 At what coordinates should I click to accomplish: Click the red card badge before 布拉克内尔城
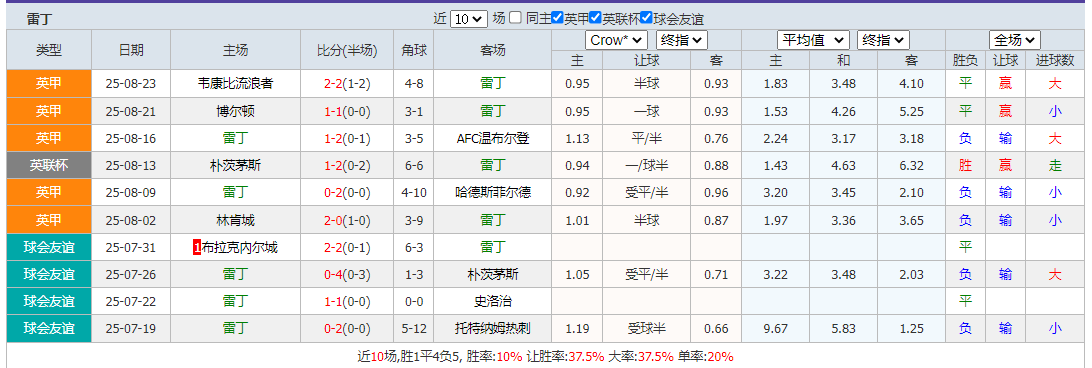coord(197,247)
